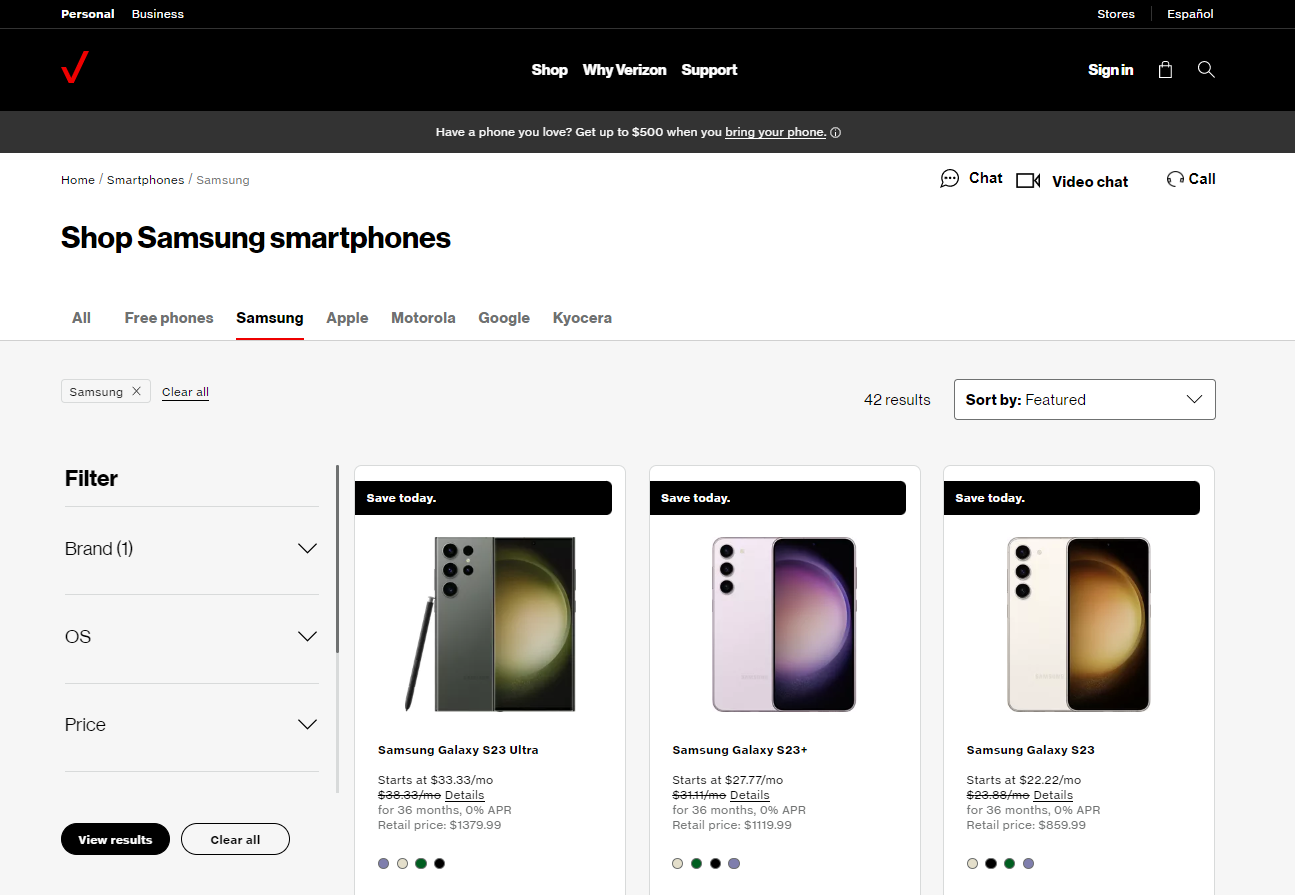Screen dimensions: 1295x895
Task: Open the Shop menu
Action: tap(549, 70)
